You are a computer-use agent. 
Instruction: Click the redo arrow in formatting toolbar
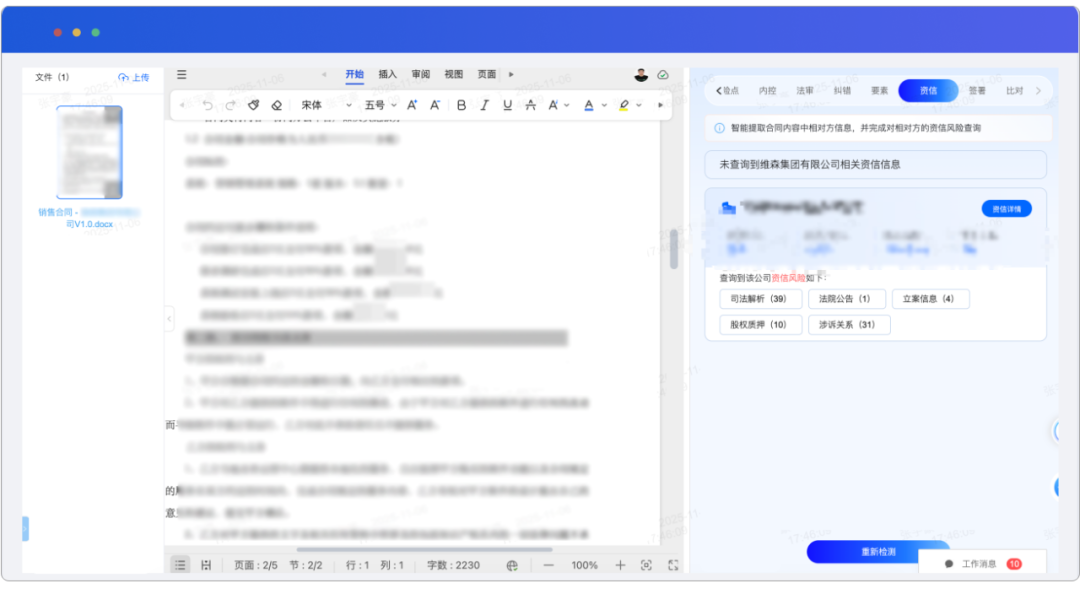[231, 105]
